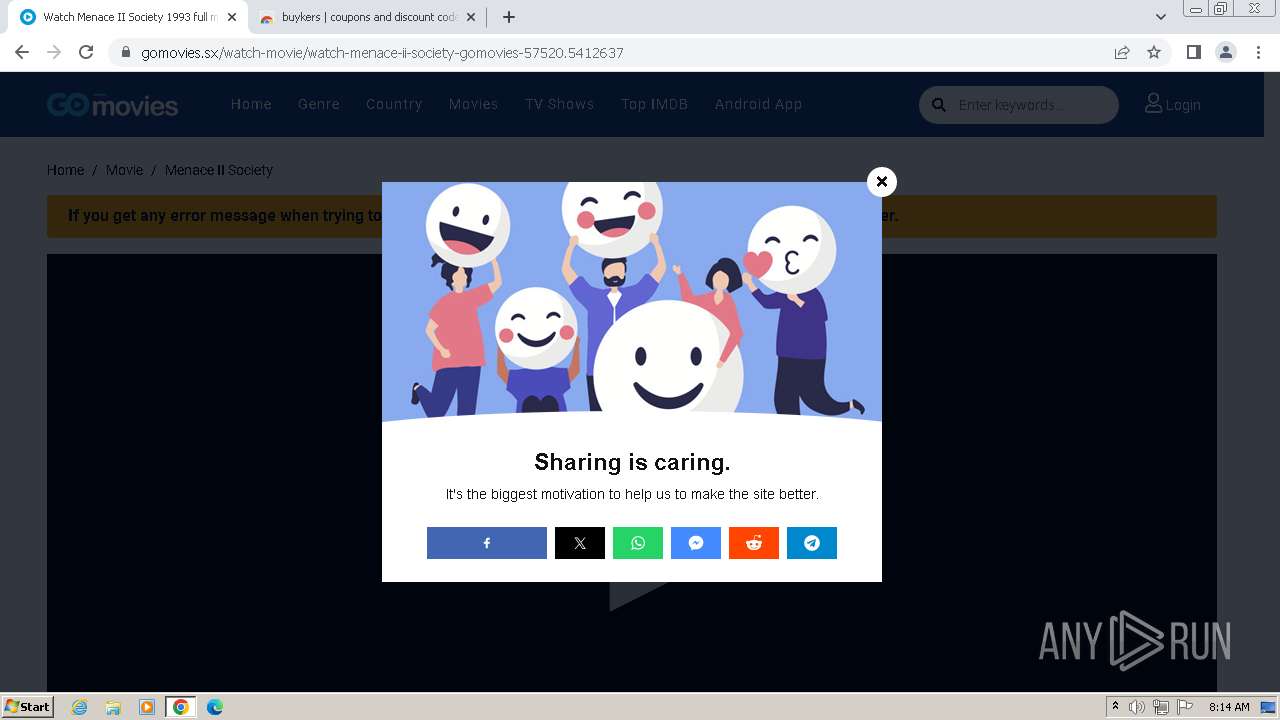Share on Reddit button

point(754,543)
